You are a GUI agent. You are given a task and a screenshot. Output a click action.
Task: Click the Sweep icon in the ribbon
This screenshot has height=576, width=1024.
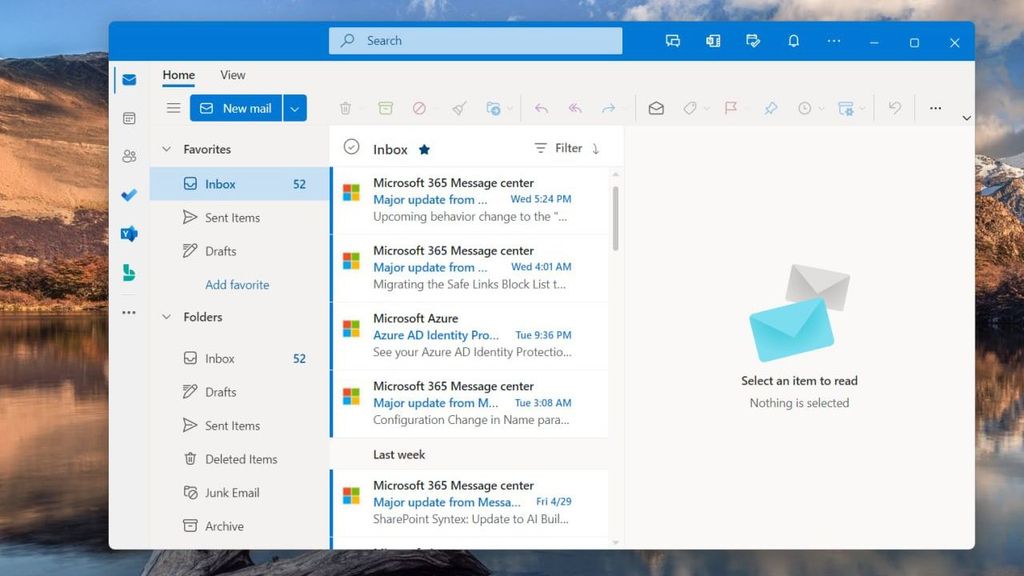pos(459,108)
